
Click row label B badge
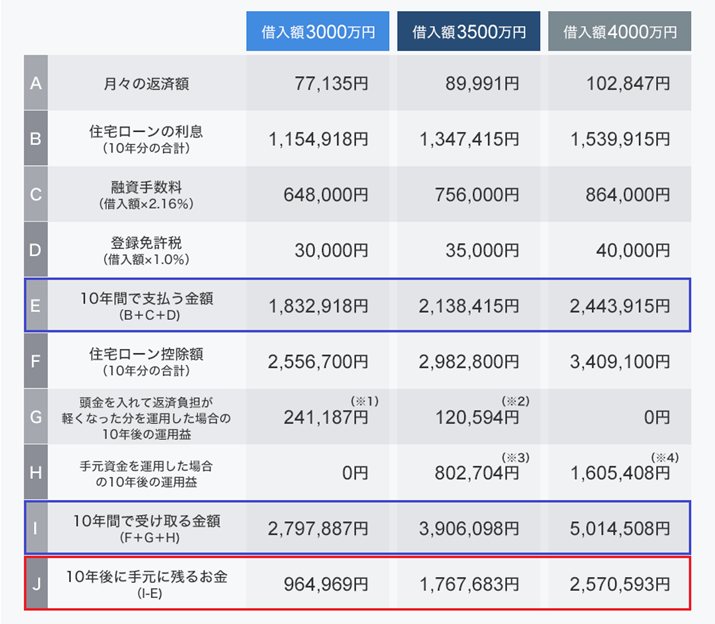36,138
